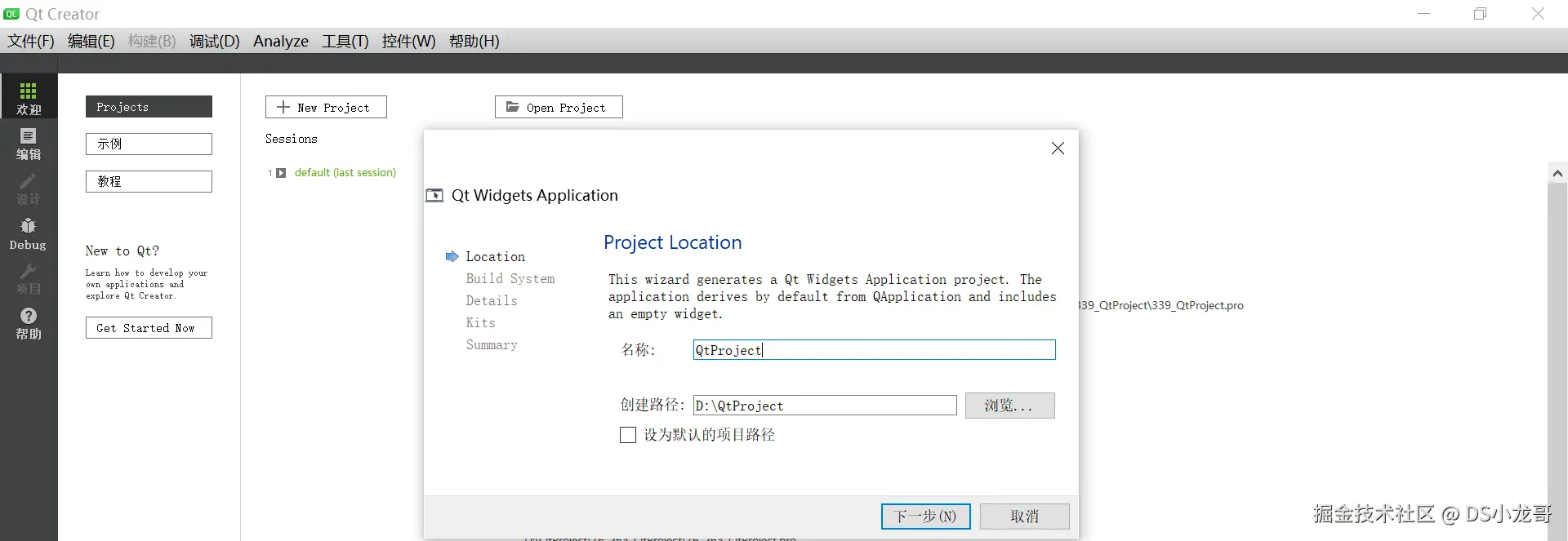Image resolution: width=1568 pixels, height=541 pixels.
Task: Open the Welcome (欢迎) mode
Action: pyautogui.click(x=29, y=97)
